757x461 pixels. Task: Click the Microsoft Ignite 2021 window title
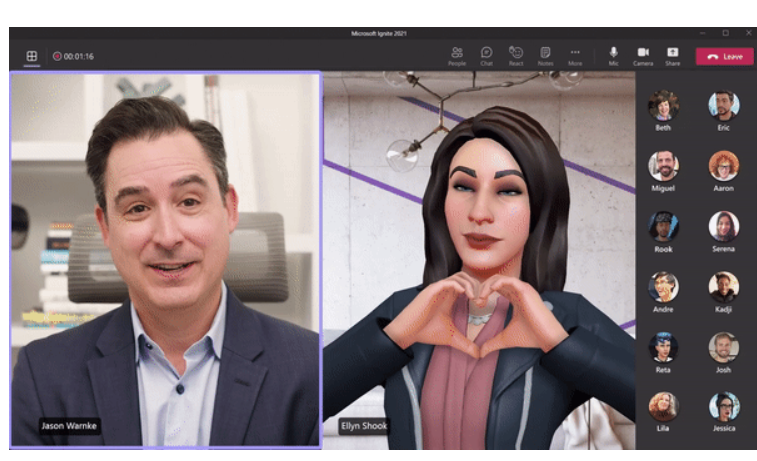point(378,33)
